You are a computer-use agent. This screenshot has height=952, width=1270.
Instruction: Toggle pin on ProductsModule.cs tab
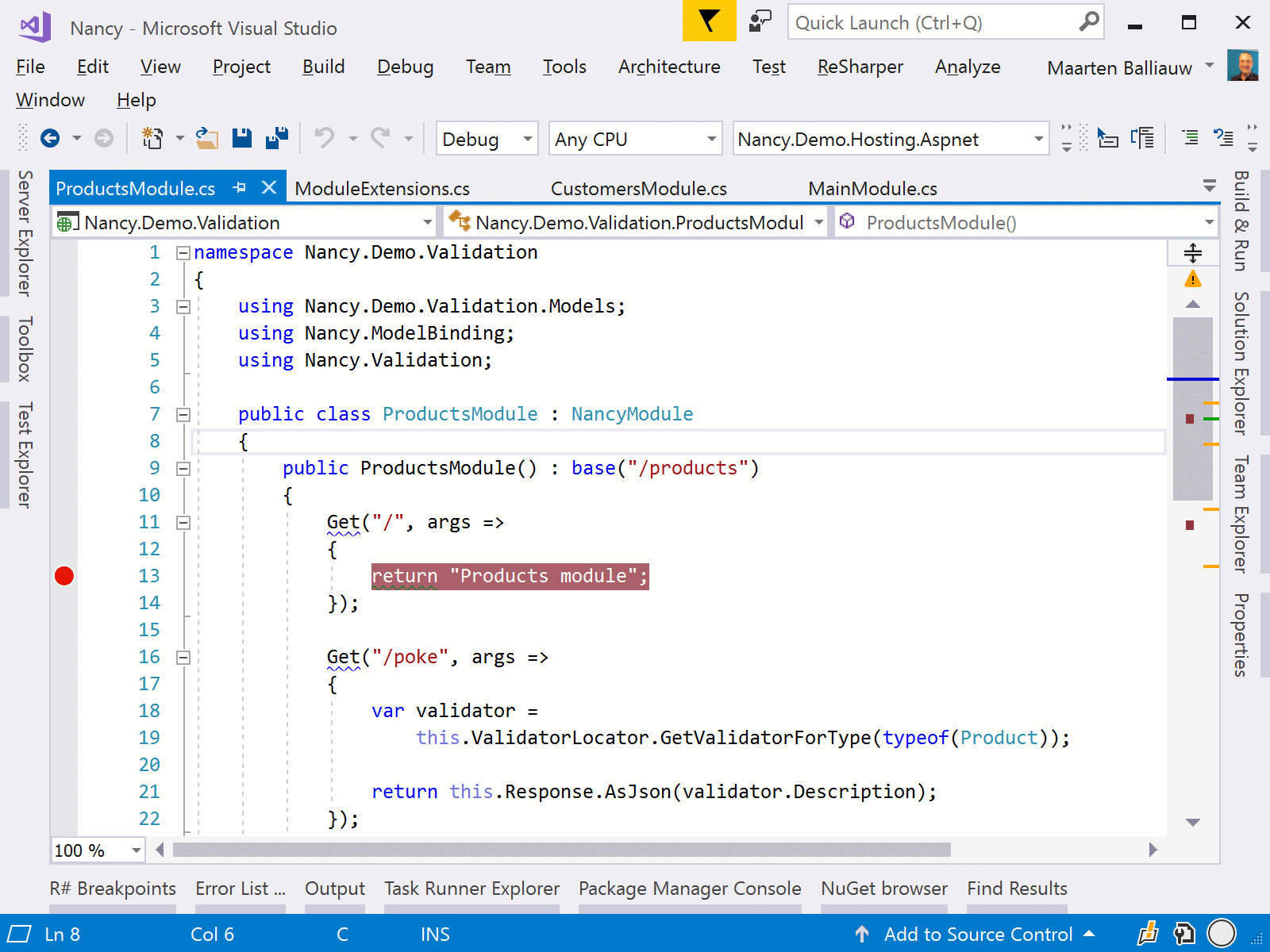point(240,188)
